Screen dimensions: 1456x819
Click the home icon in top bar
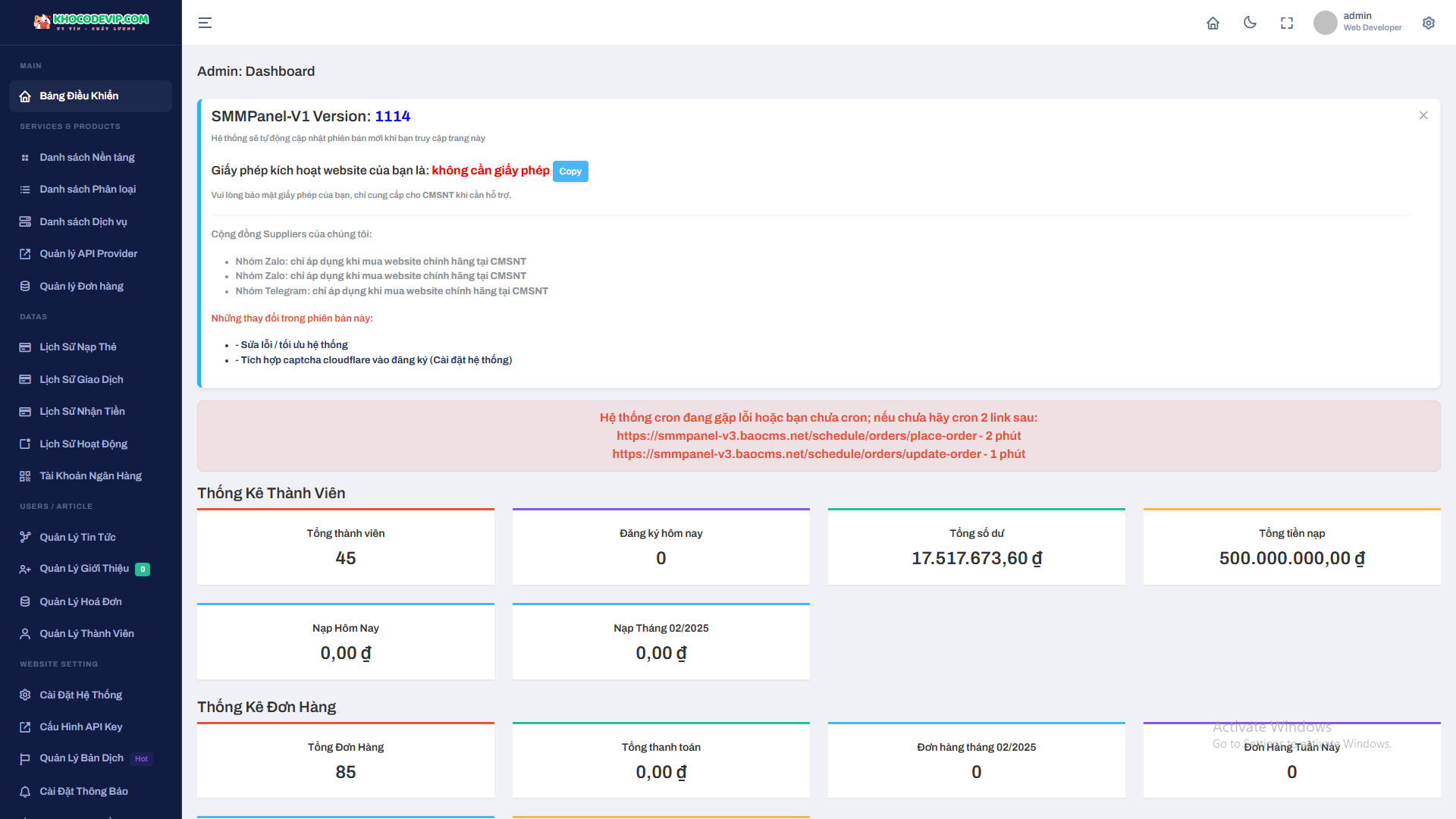[1213, 23]
